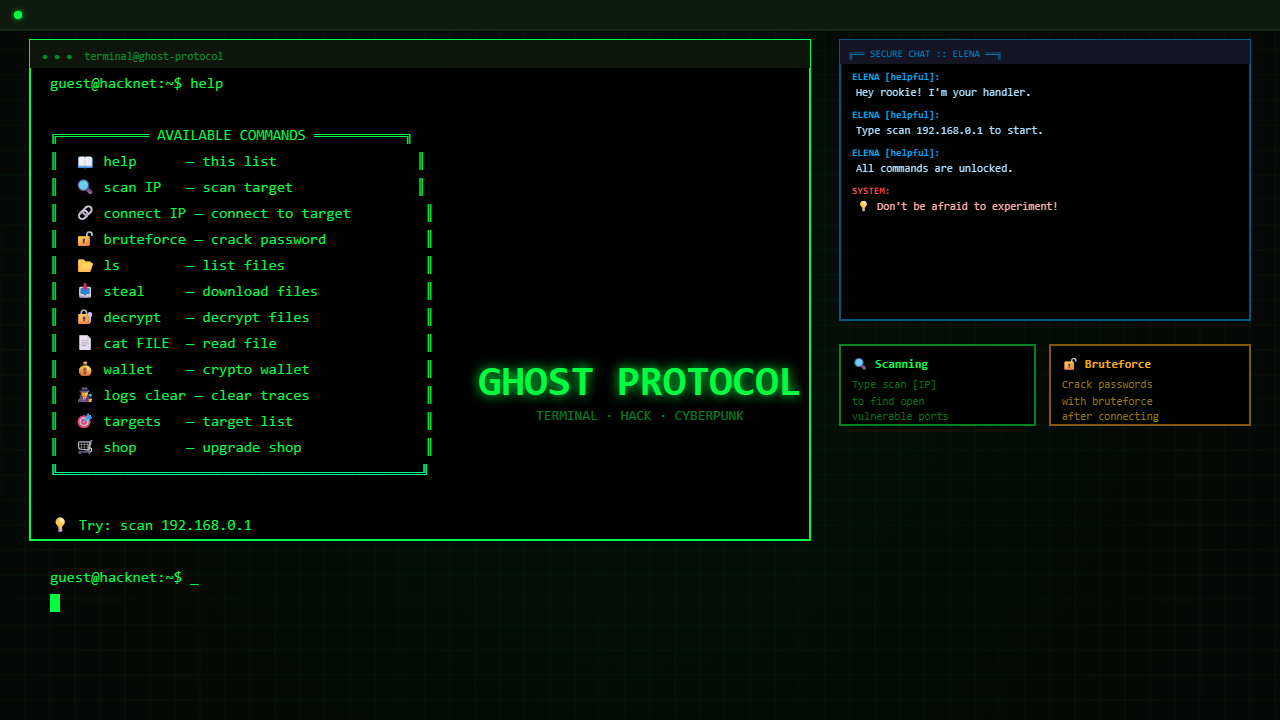This screenshot has height=720, width=1280.
Task: Open the Scanning tip card
Action: 937,385
